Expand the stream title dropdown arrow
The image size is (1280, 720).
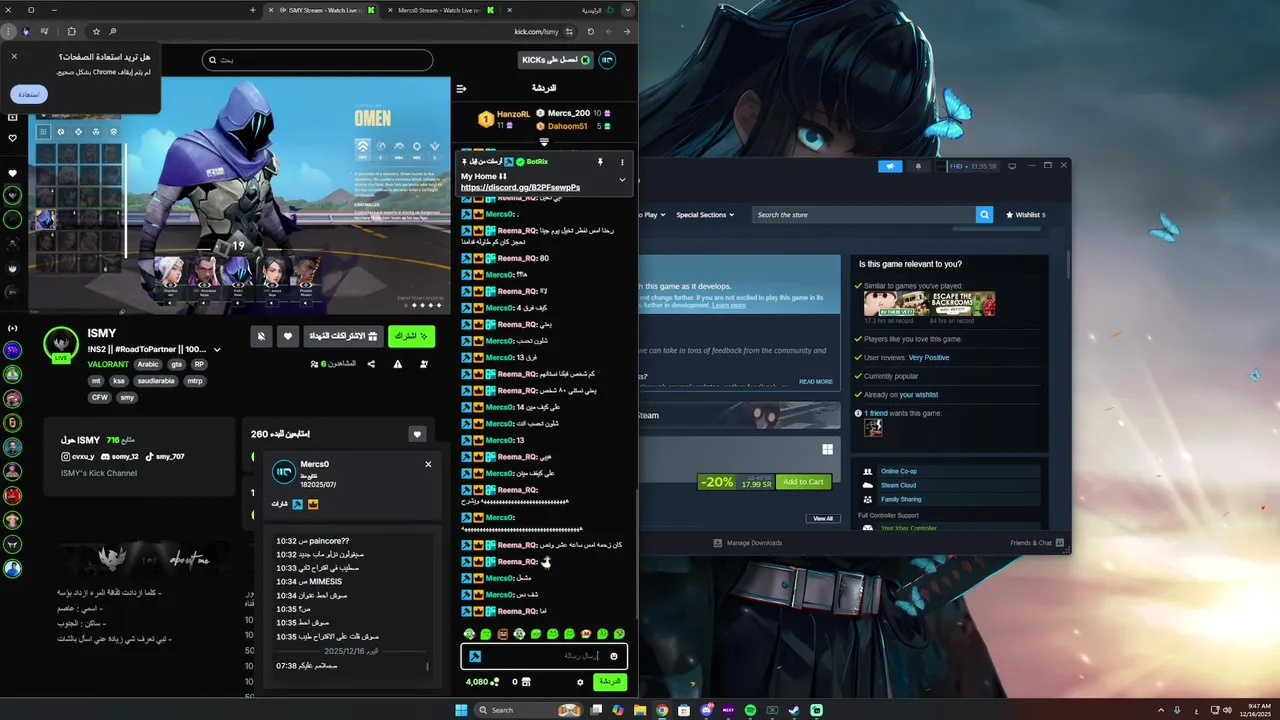pos(217,350)
